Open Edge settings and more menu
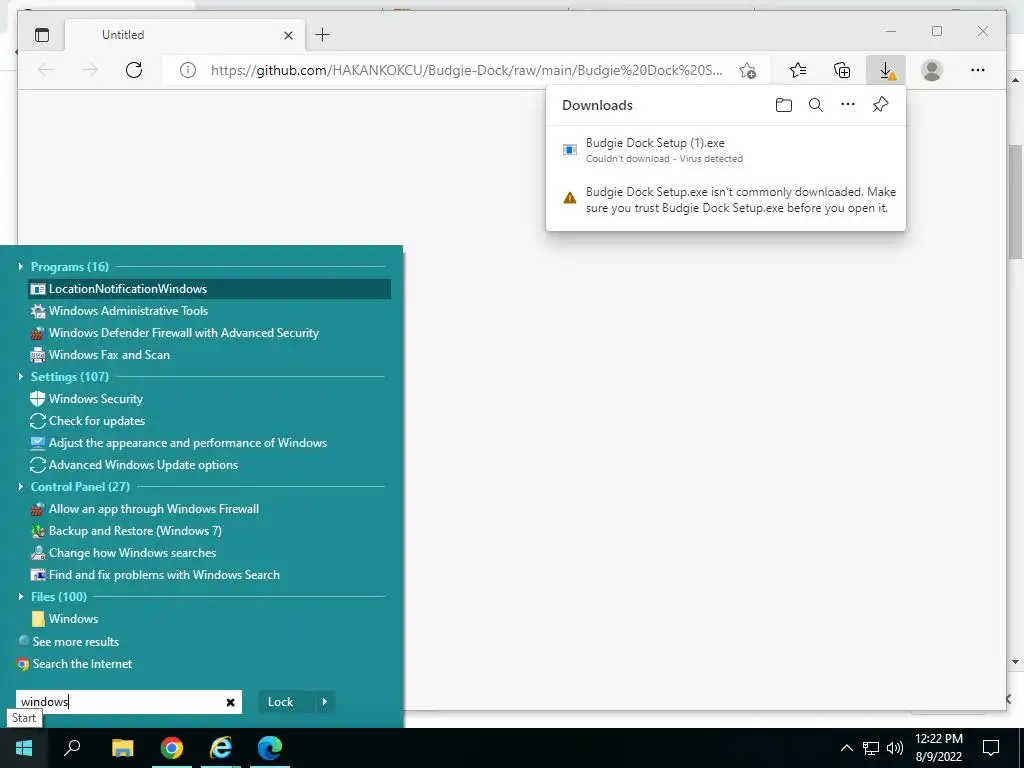The image size is (1024, 768). [978, 70]
